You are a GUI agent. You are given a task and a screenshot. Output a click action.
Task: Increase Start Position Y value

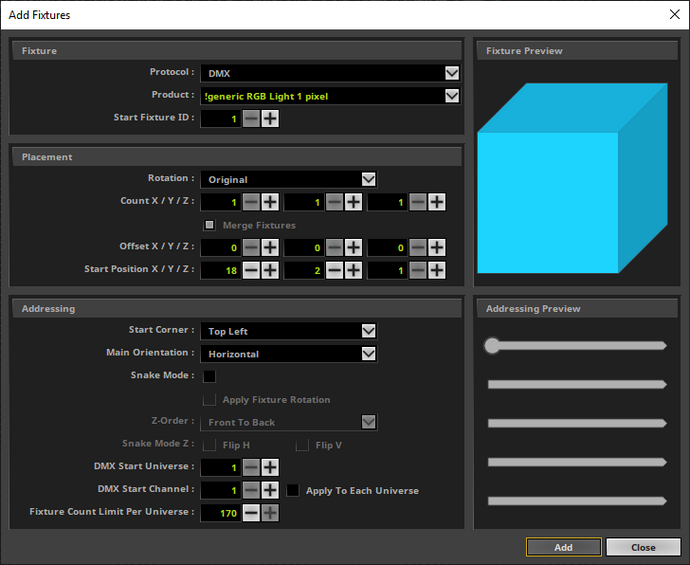[353, 270]
